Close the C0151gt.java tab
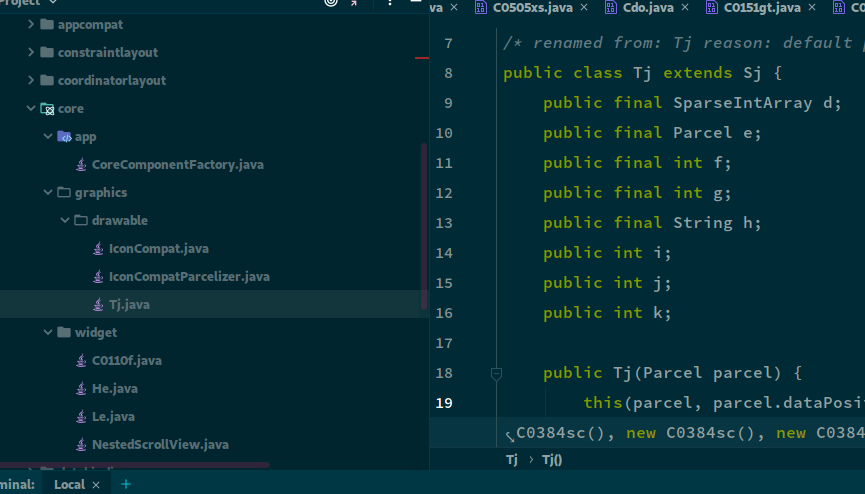Screen dimensions: 865x494 (812, 7)
